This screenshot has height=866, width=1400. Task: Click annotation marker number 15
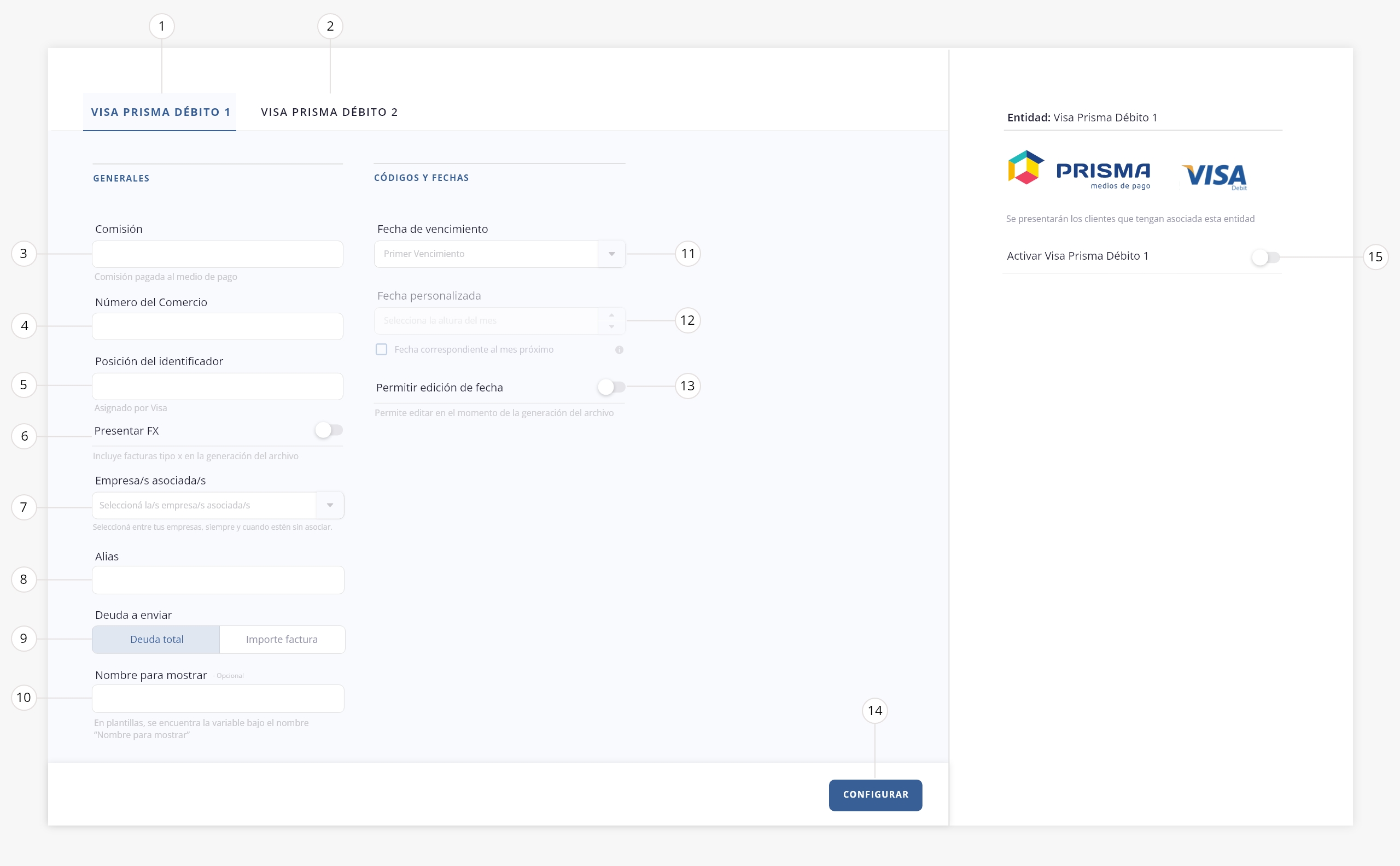[1375, 257]
